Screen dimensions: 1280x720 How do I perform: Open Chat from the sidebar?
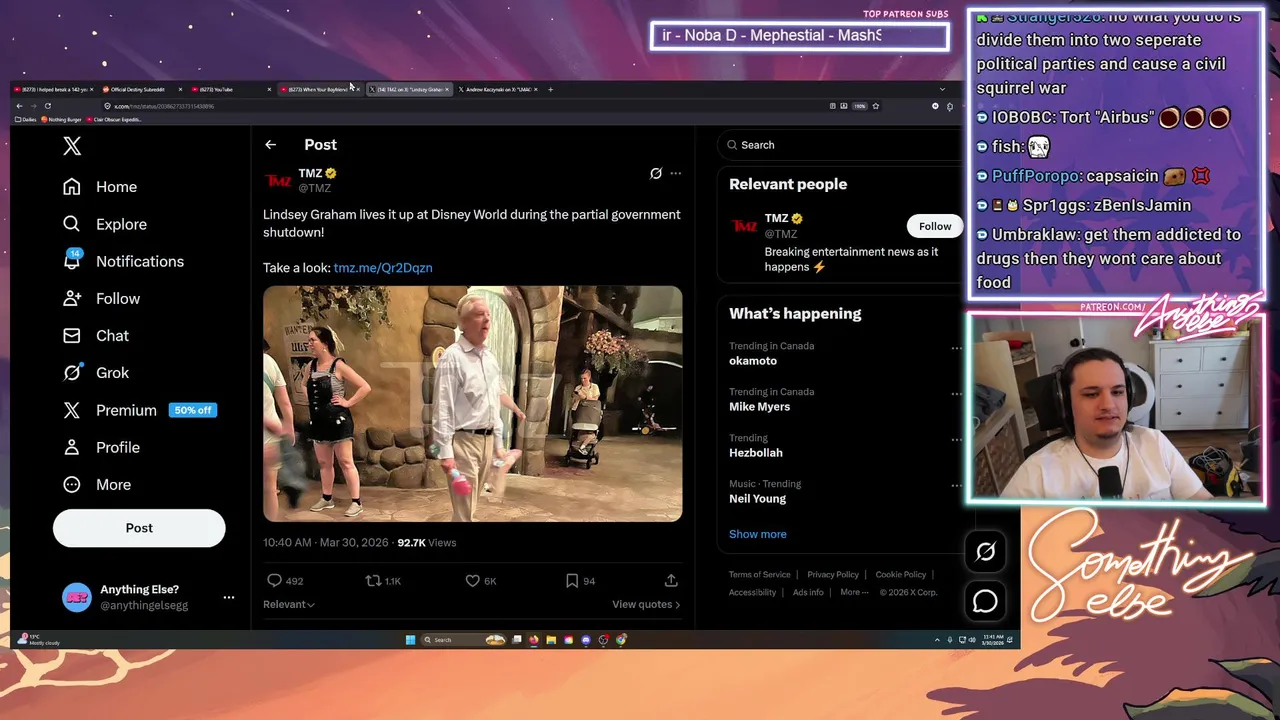[96, 335]
